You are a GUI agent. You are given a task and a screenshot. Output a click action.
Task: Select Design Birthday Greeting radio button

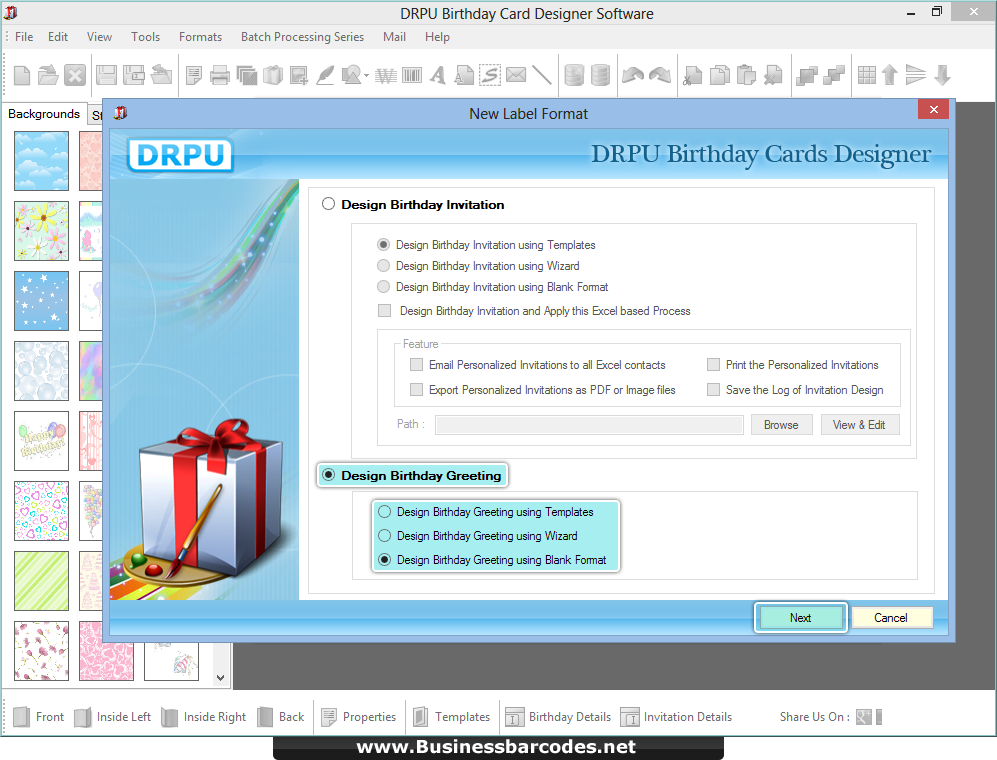(x=328, y=475)
